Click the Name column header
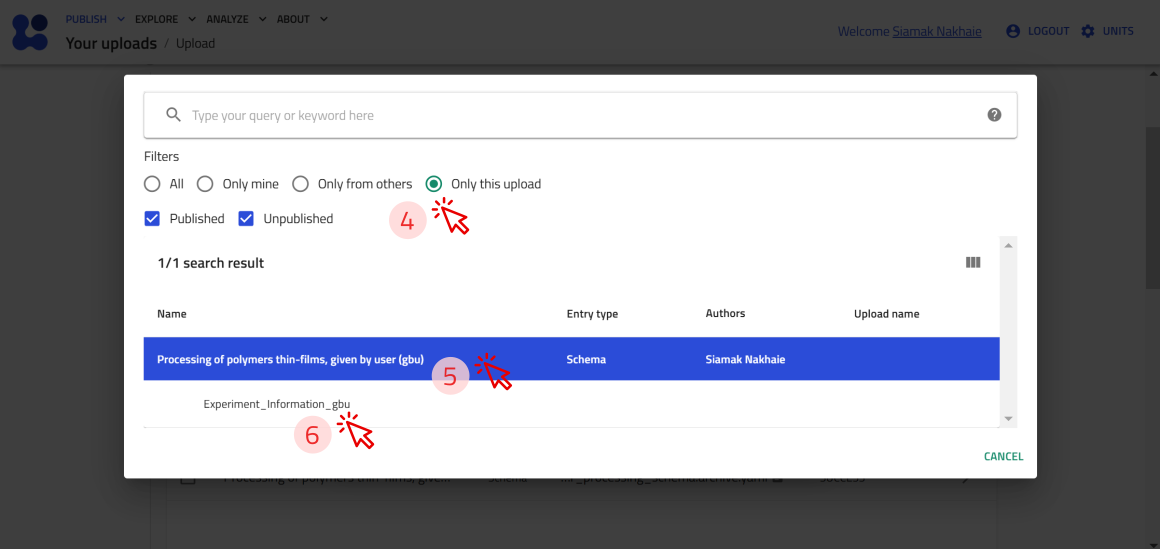 tap(172, 314)
